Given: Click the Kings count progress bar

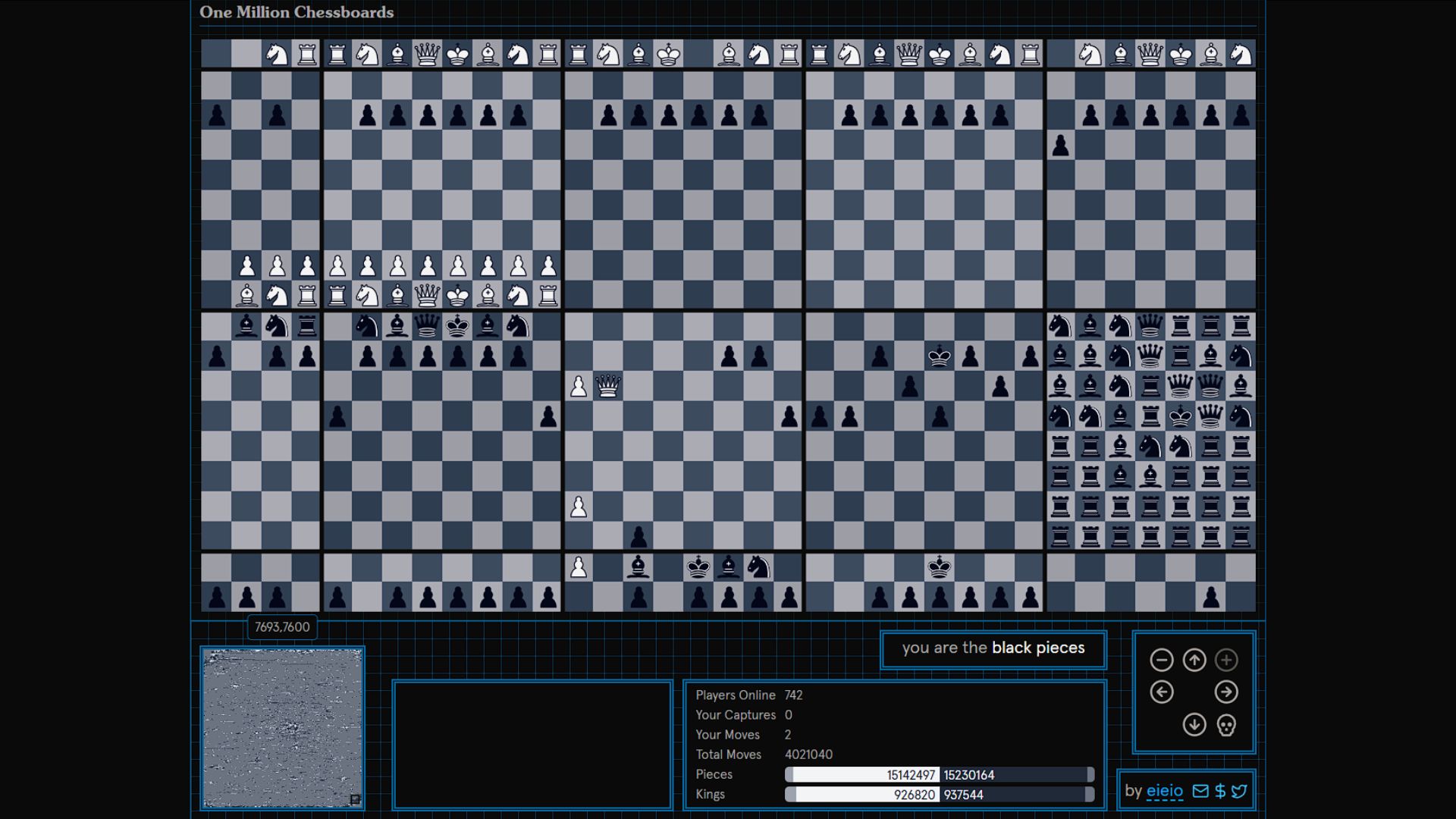Looking at the screenshot, I should (940, 794).
